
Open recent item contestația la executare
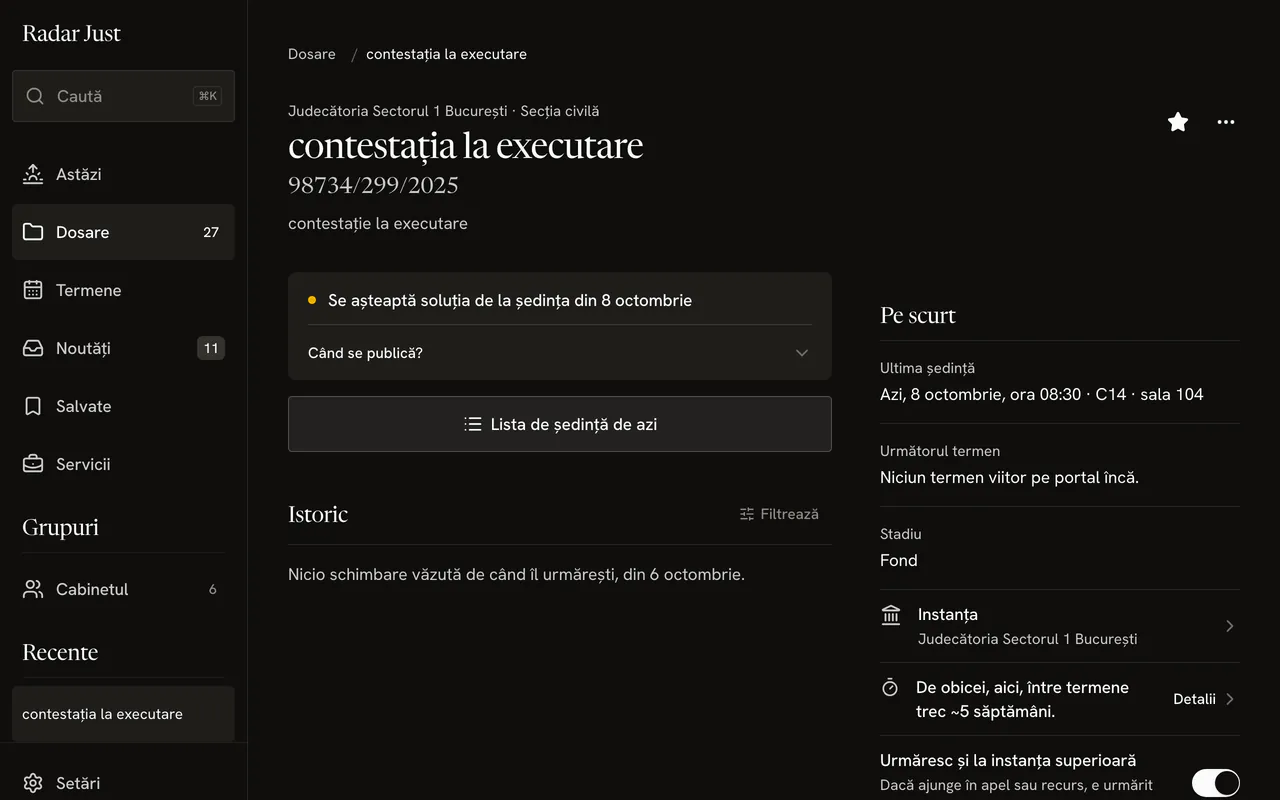click(123, 714)
